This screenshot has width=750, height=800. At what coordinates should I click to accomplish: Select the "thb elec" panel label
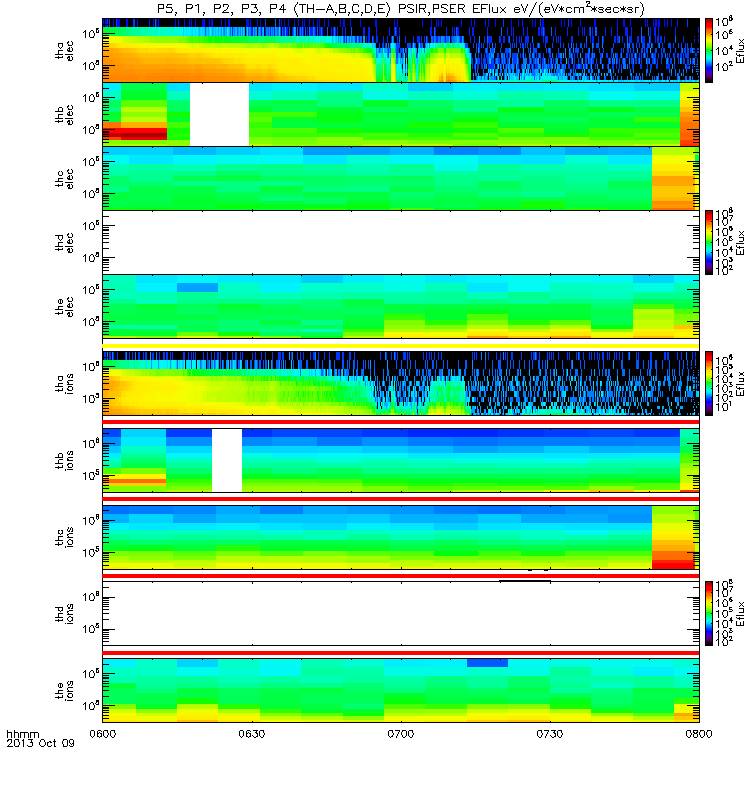click(64, 114)
